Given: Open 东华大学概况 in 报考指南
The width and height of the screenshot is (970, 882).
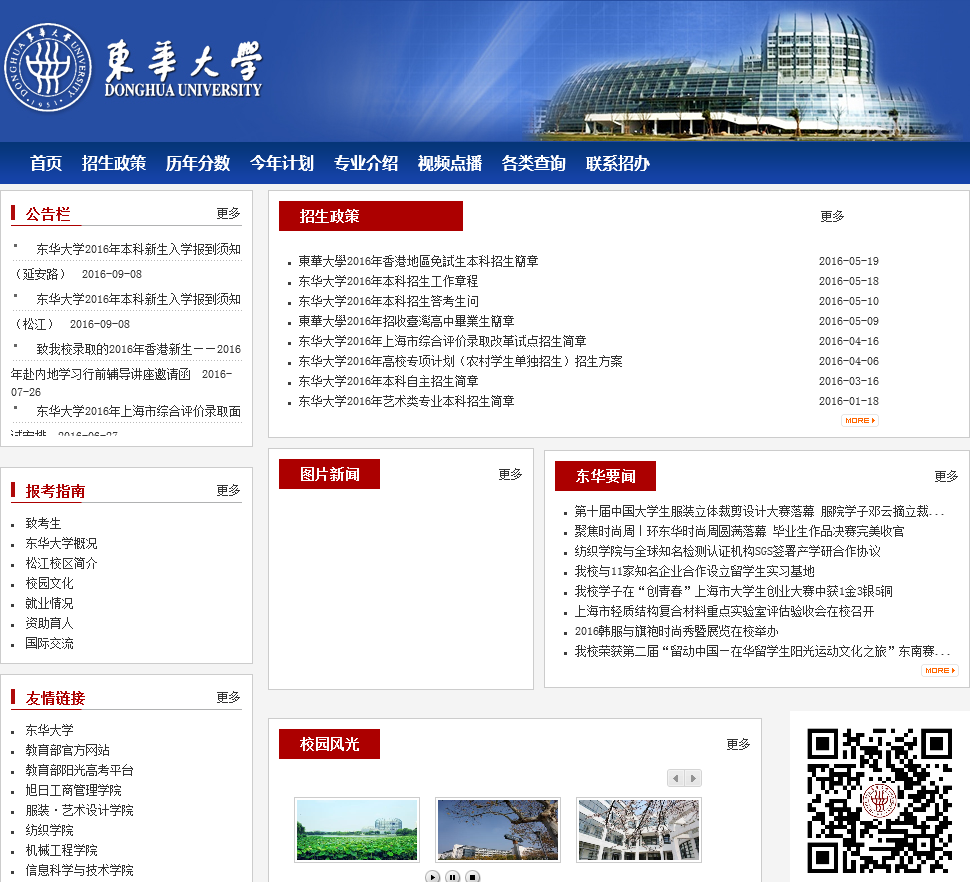Looking at the screenshot, I should tap(61, 544).
